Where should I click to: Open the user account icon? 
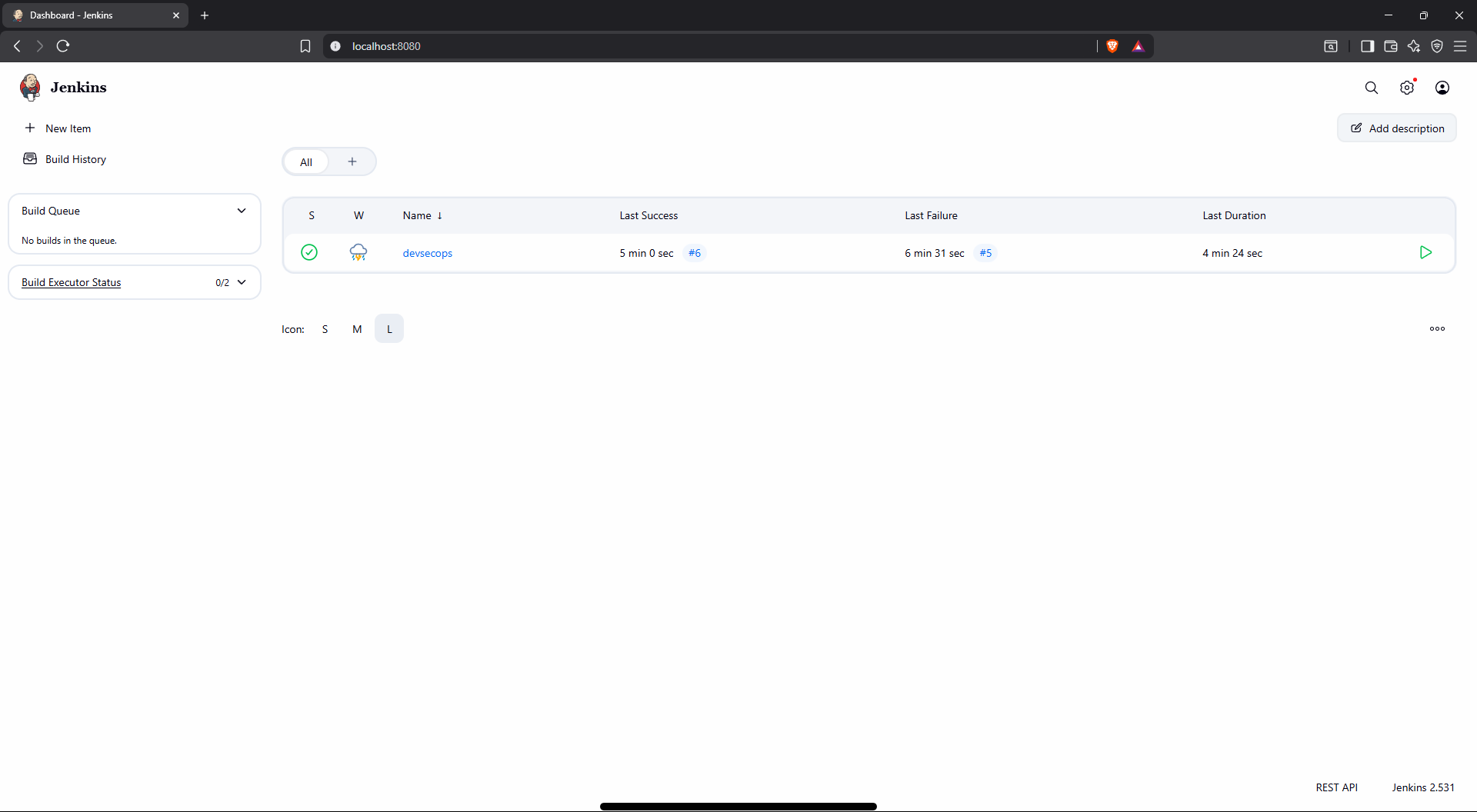(x=1442, y=88)
